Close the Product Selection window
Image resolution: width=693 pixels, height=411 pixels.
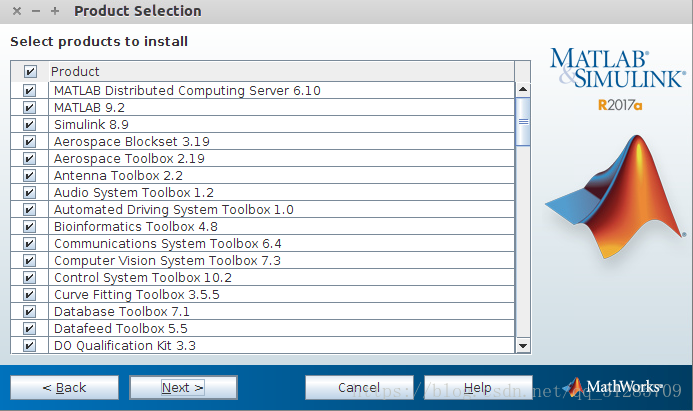point(17,11)
